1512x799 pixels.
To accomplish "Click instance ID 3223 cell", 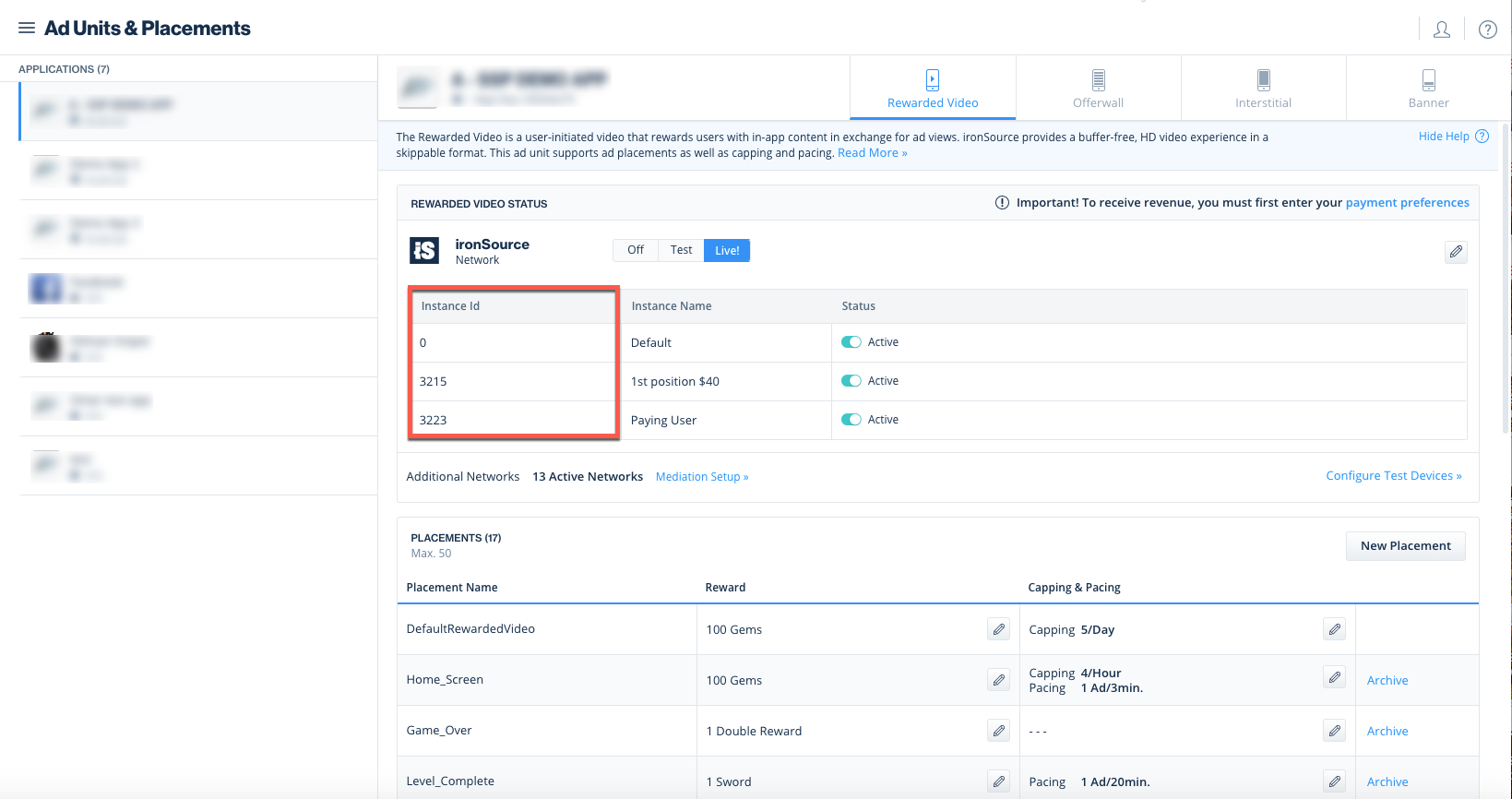I will 513,420.
